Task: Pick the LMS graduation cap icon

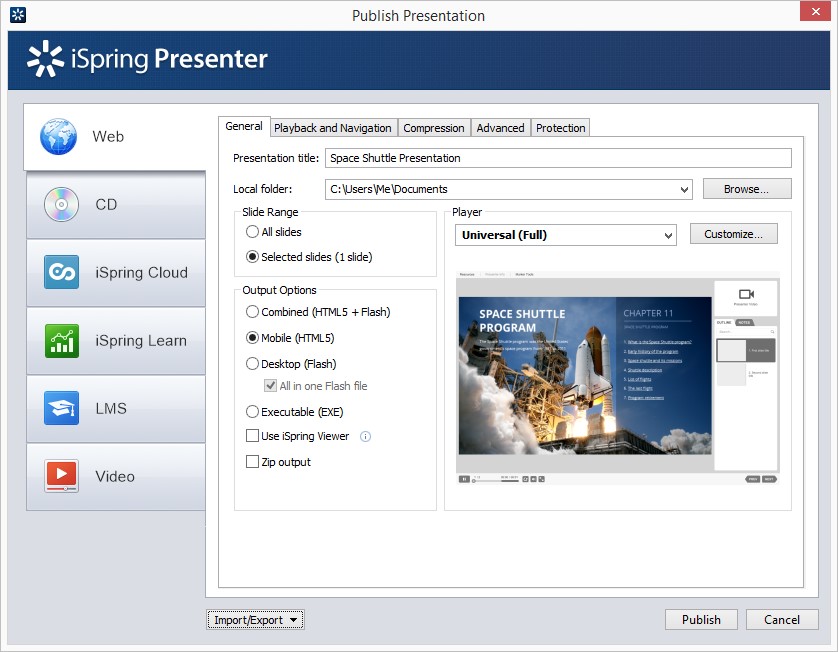Action: [61, 408]
